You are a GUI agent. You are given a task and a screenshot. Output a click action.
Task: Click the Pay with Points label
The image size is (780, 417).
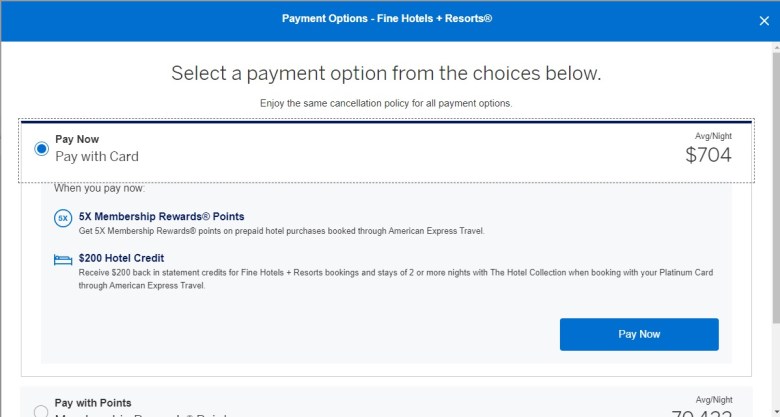tap(93, 403)
